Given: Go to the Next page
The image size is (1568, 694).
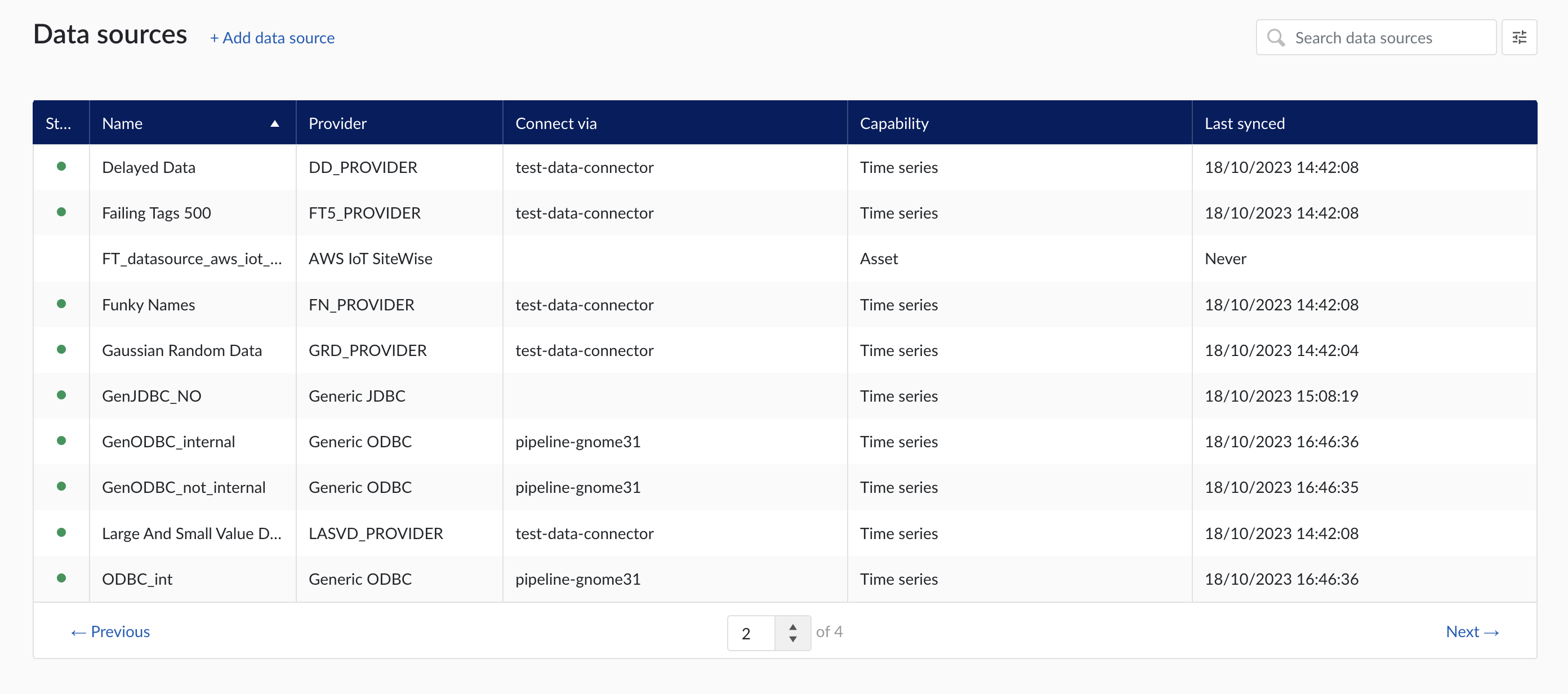Looking at the screenshot, I should click(x=1472, y=631).
